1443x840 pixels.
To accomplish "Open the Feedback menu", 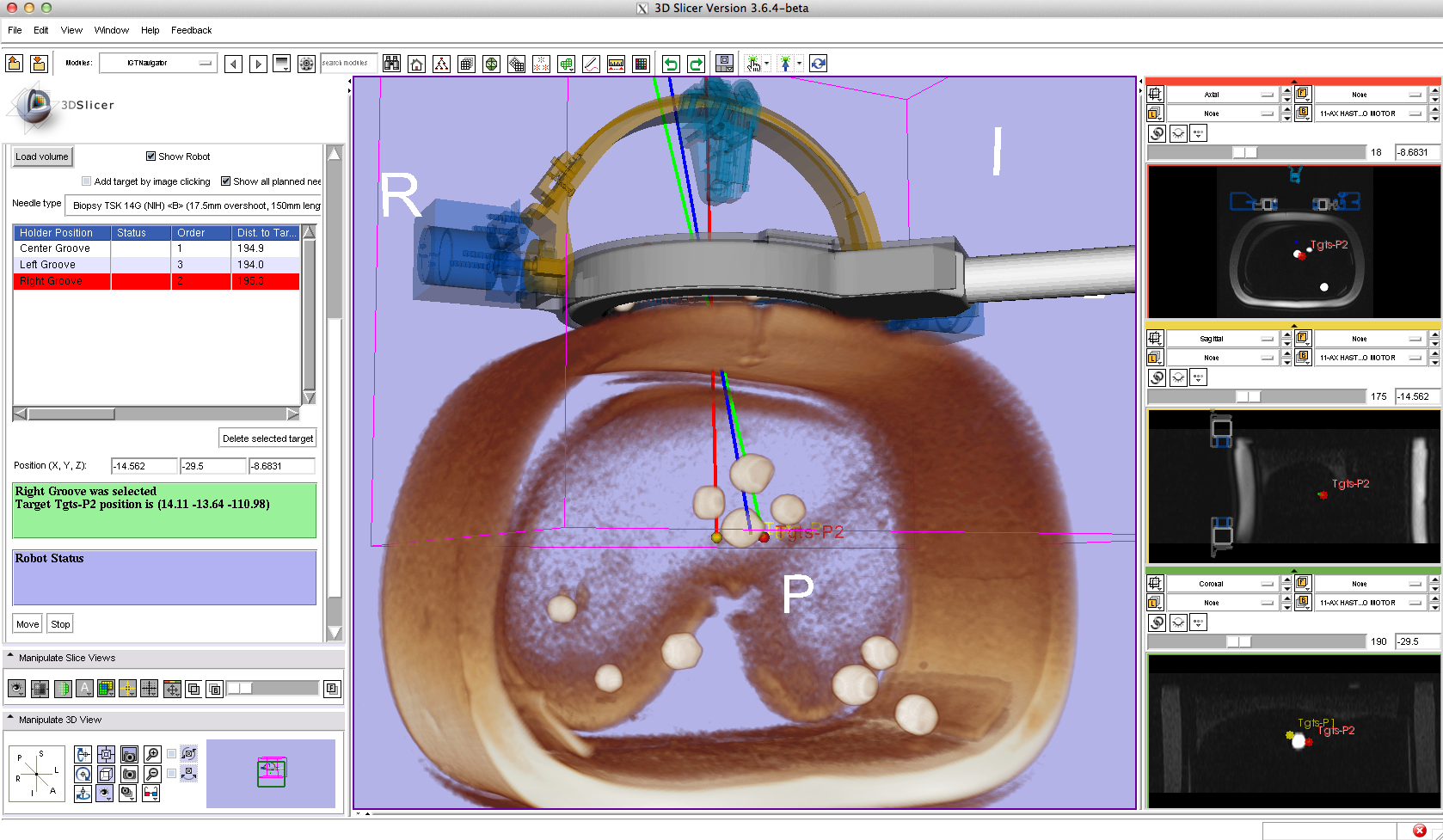I will (191, 30).
